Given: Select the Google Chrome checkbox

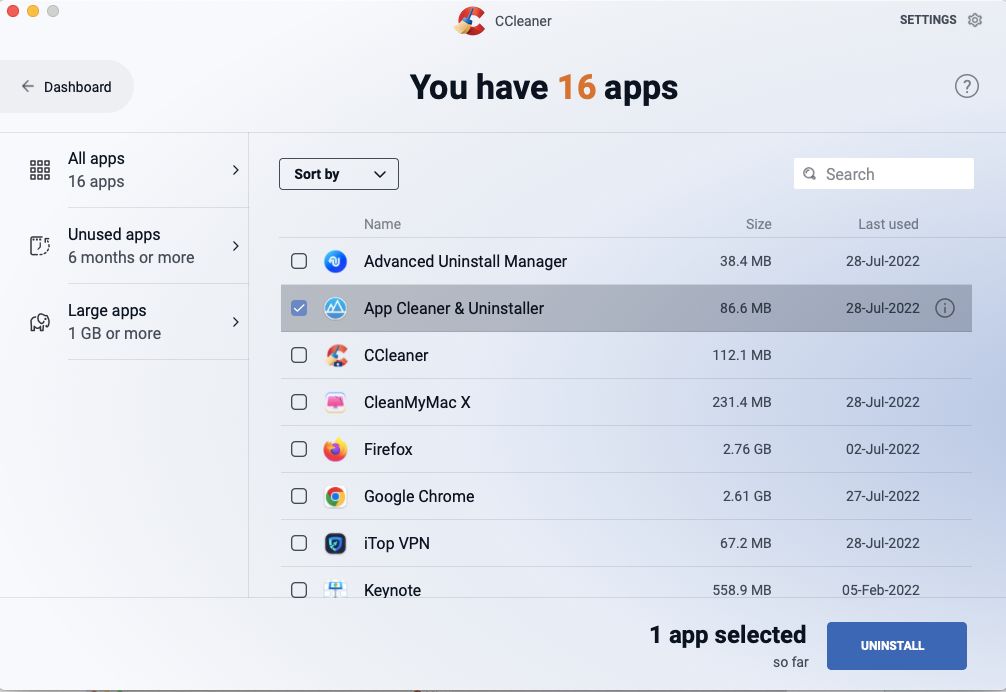Looking at the screenshot, I should coord(299,496).
